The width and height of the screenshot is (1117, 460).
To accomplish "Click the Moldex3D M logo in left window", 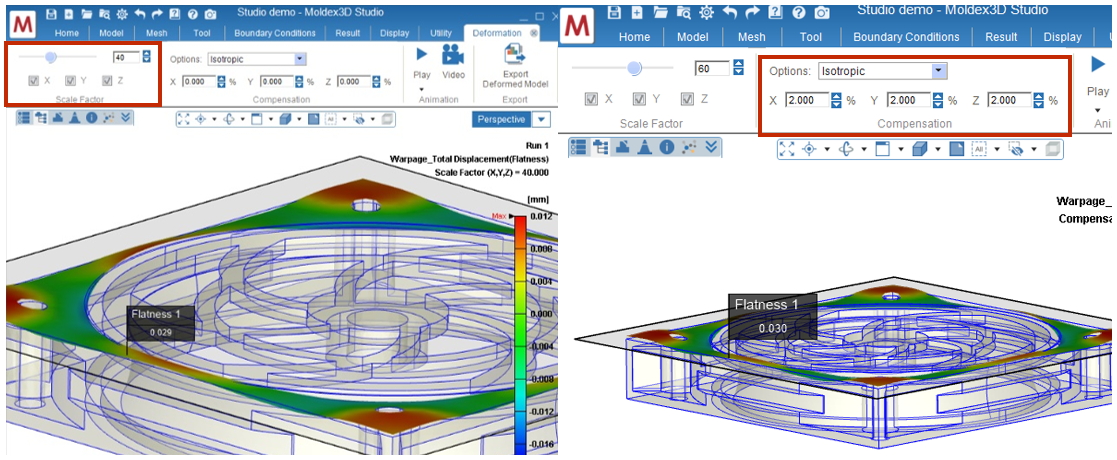I will (x=23, y=26).
